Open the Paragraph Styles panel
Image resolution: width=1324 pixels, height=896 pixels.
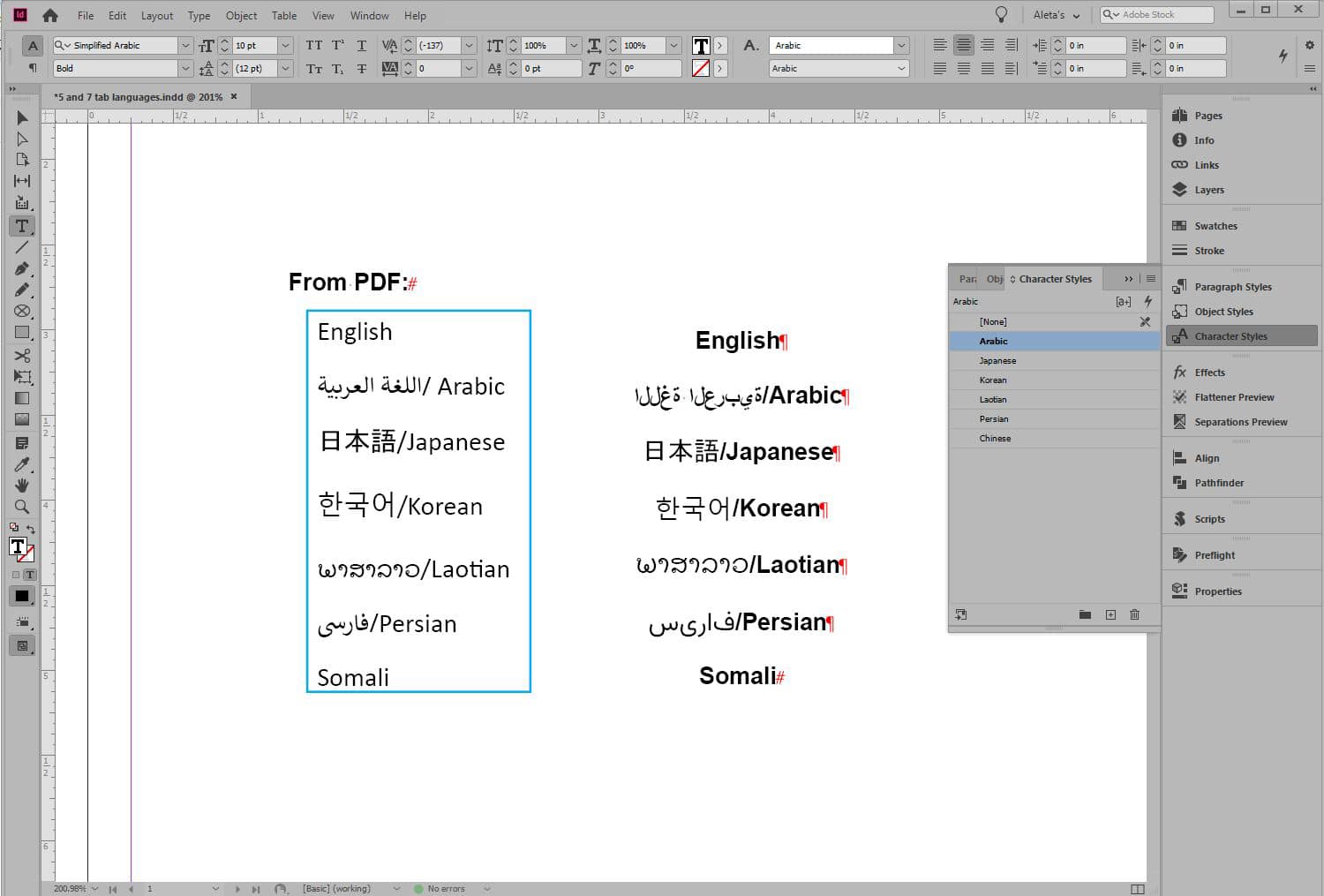click(x=1232, y=287)
